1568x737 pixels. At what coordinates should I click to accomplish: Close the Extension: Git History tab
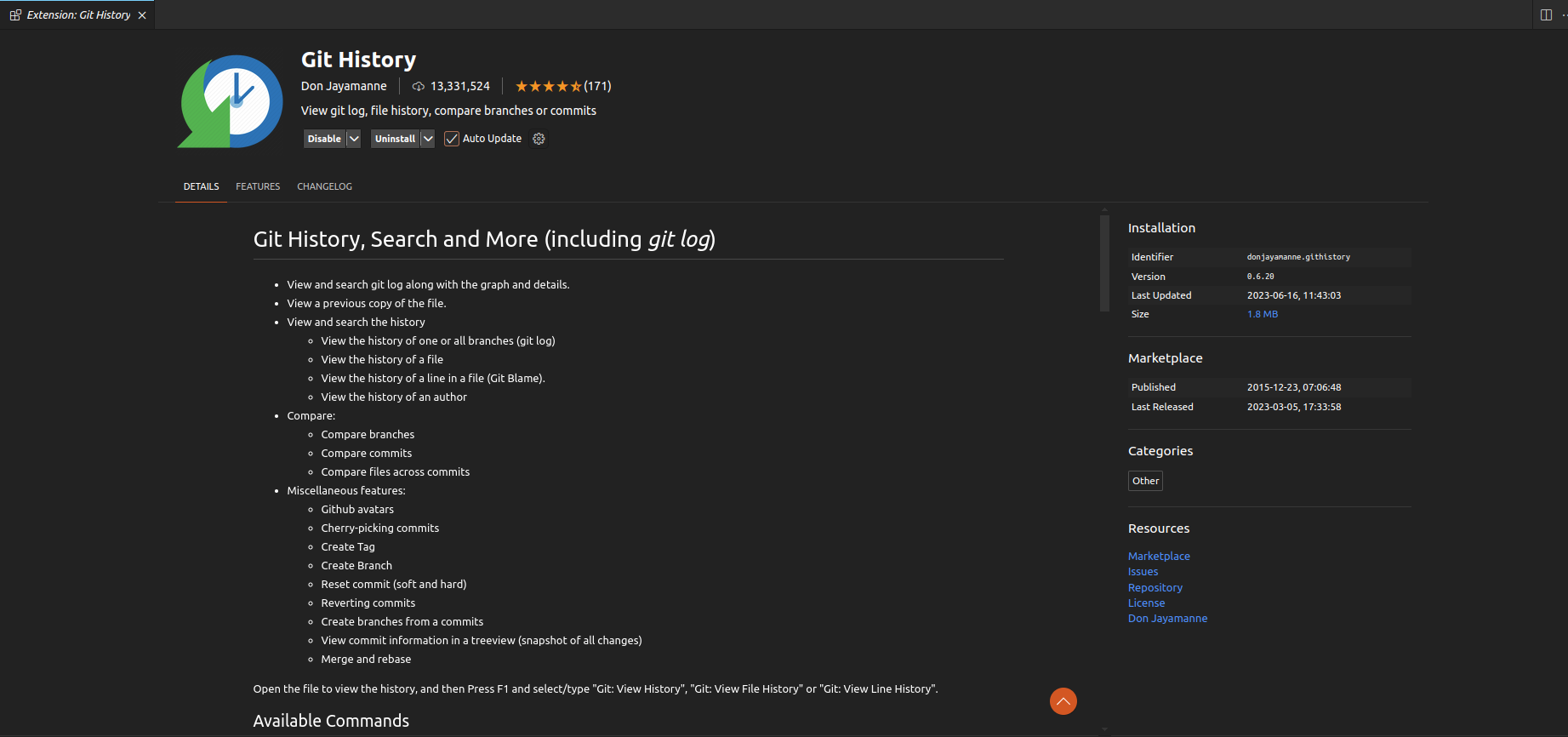tap(142, 15)
